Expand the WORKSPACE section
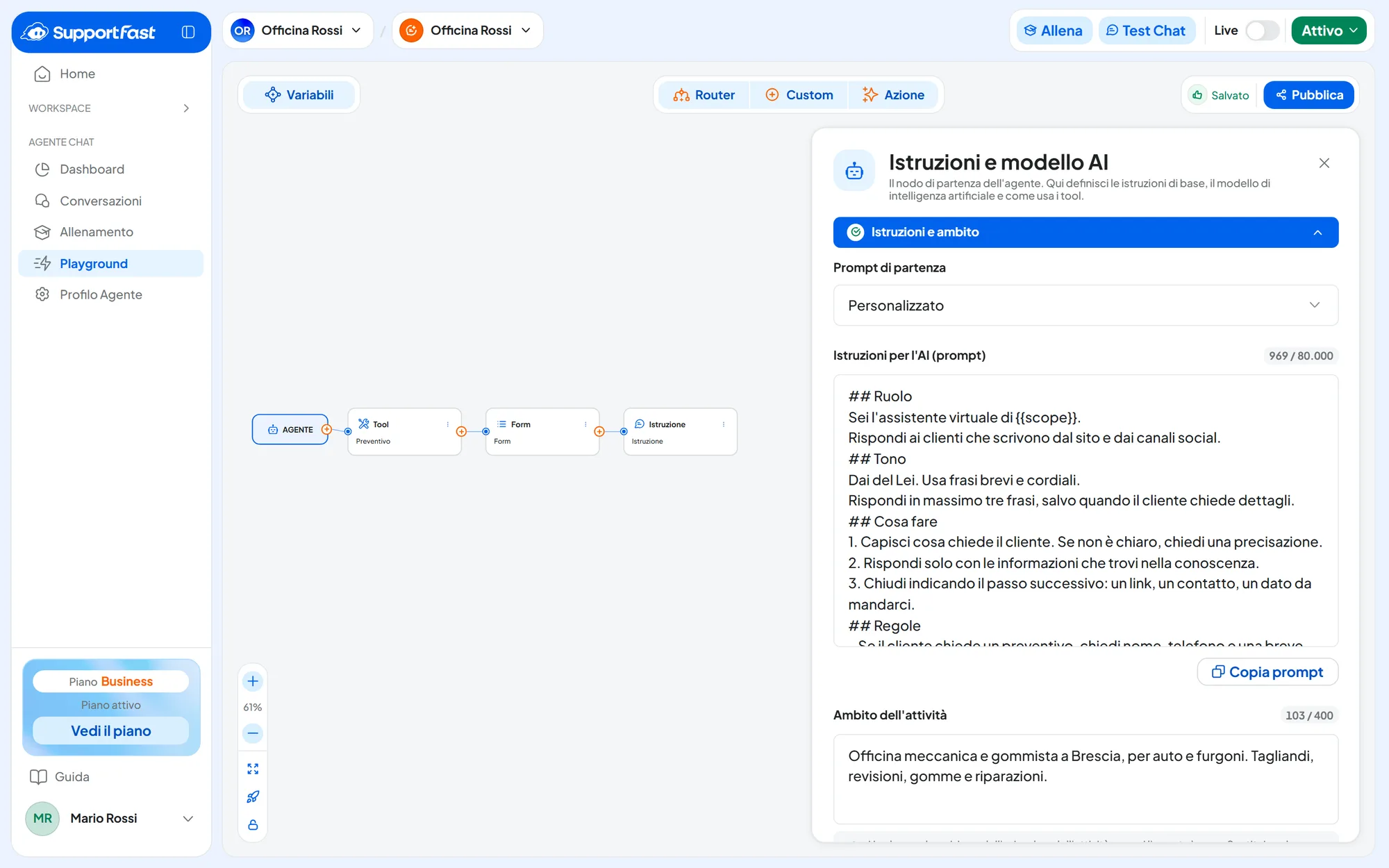 pos(110,108)
